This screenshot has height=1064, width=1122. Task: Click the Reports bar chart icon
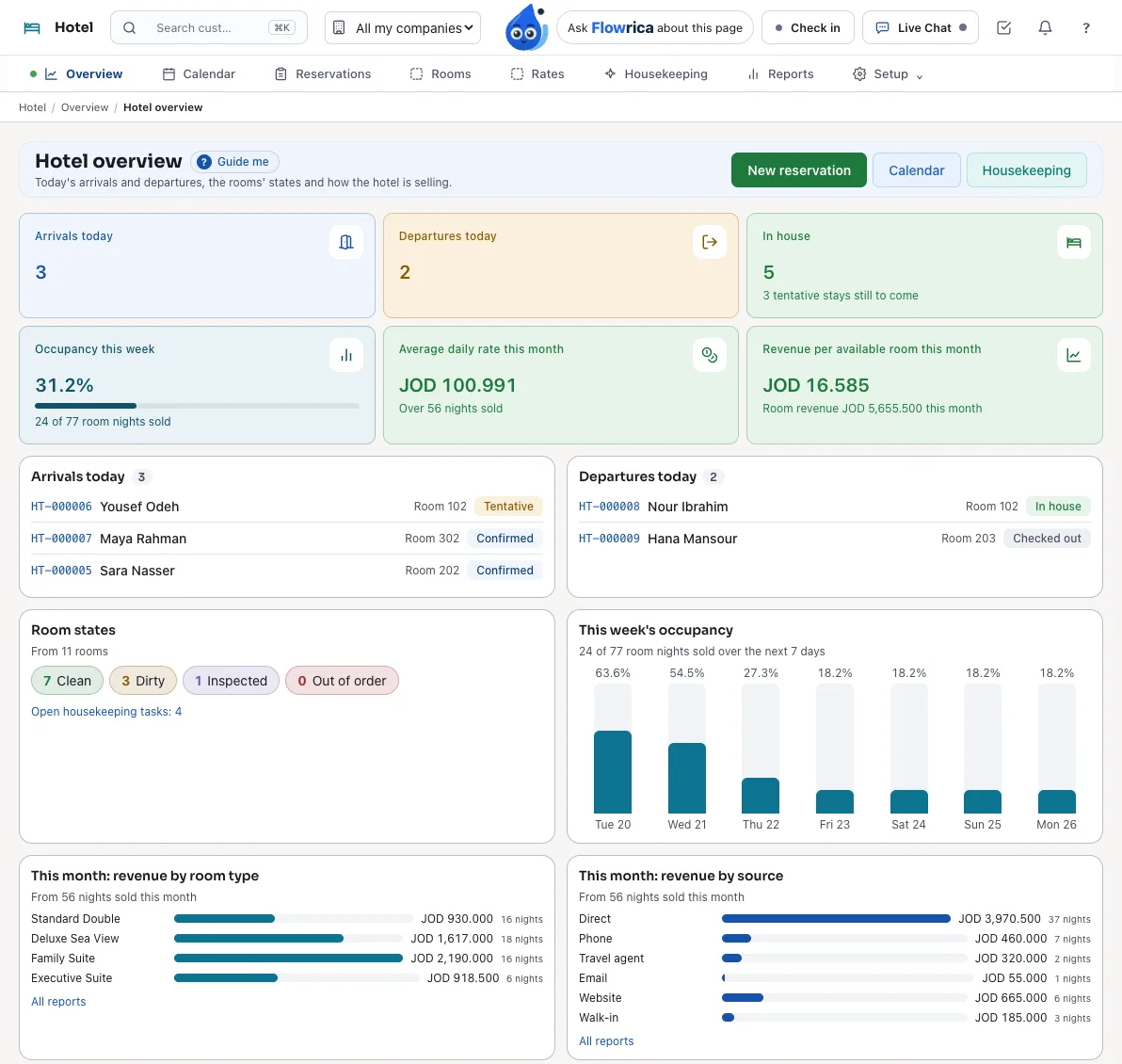[753, 73]
